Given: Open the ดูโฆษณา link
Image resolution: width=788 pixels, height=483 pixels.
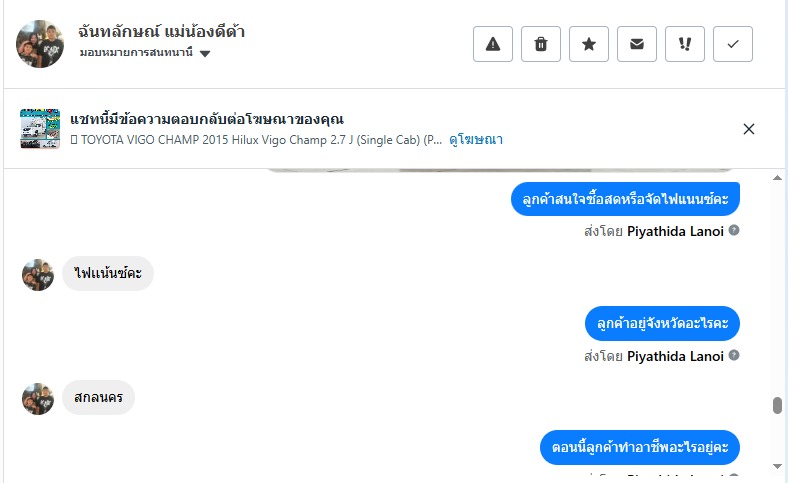Looking at the screenshot, I should point(476,140).
